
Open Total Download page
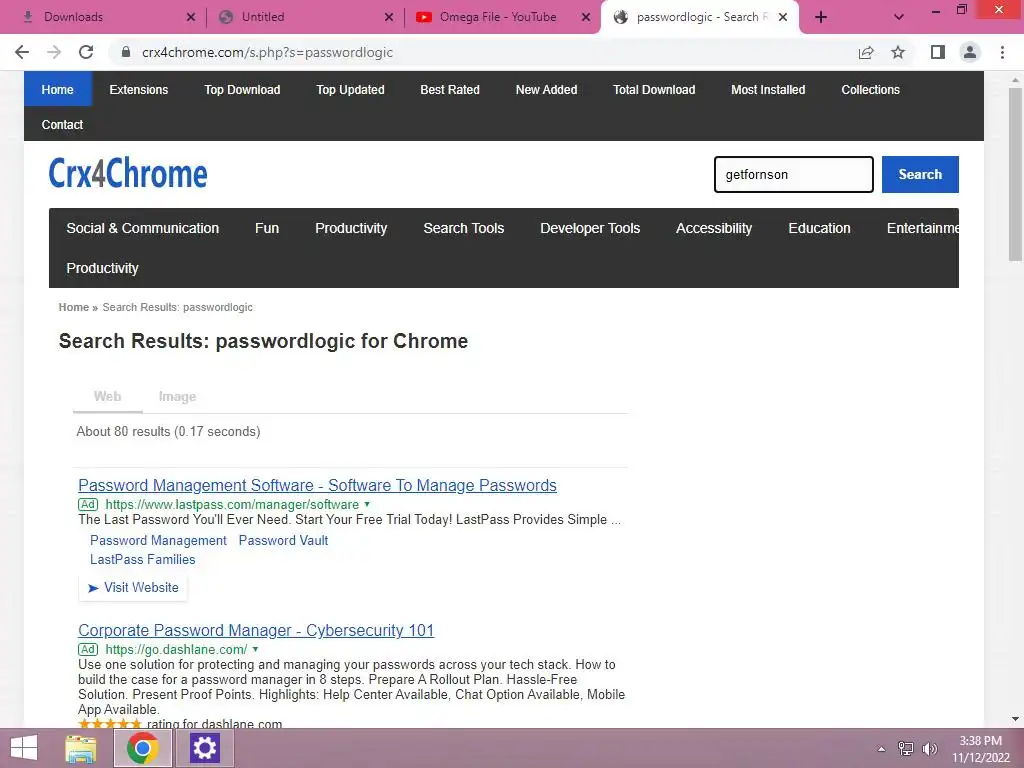point(654,89)
